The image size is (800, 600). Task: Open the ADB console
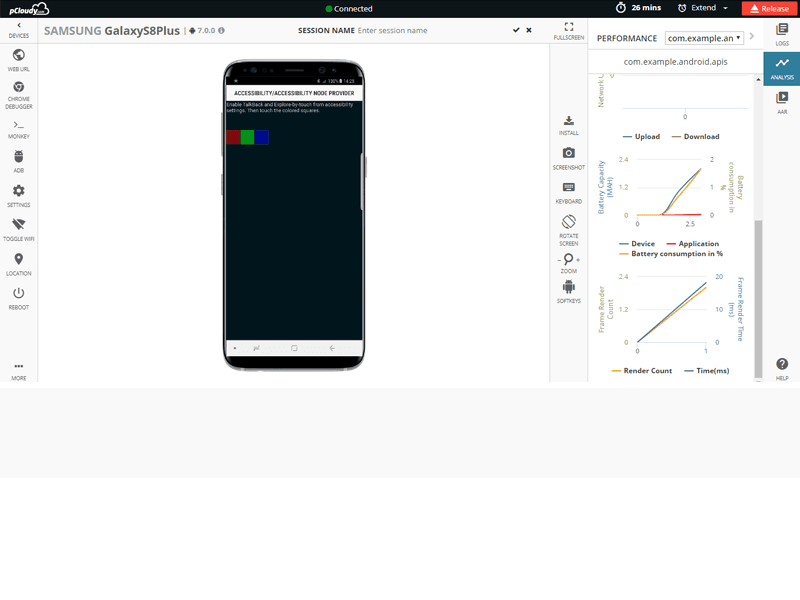click(19, 162)
